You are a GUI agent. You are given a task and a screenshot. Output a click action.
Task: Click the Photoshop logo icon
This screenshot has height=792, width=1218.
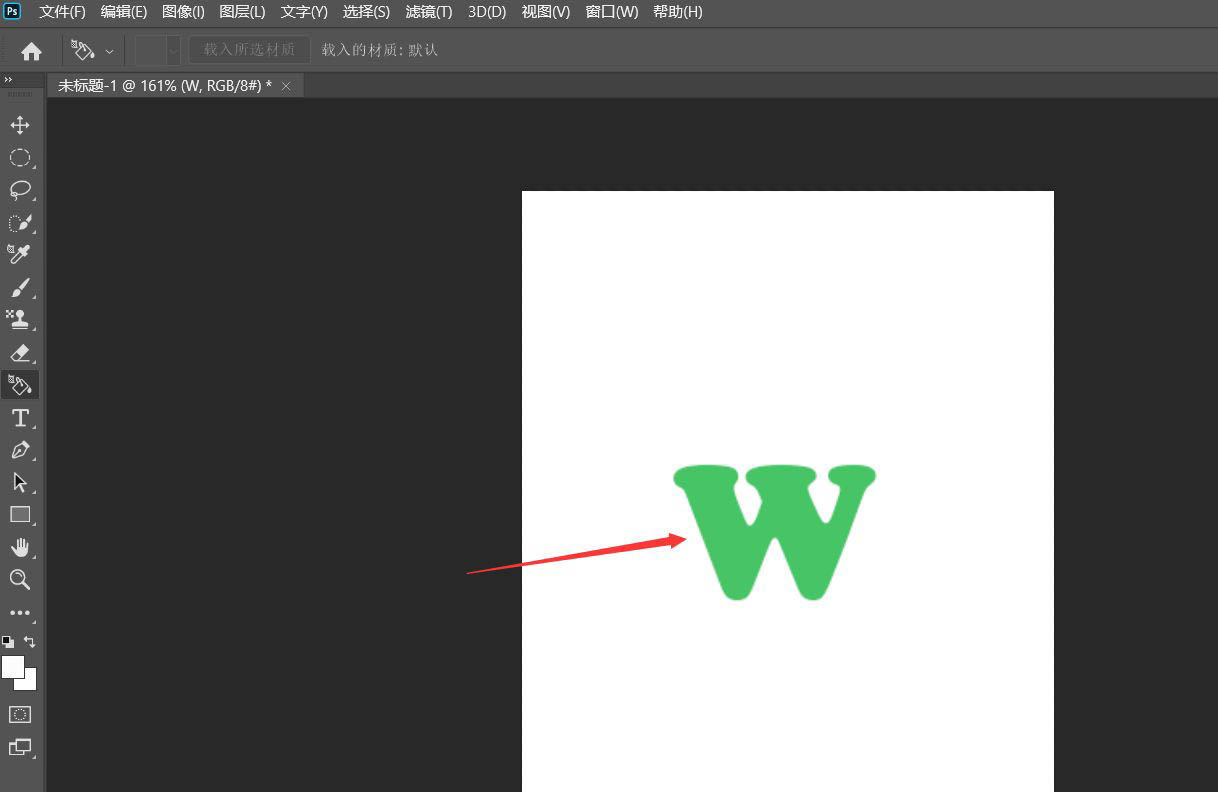click(x=12, y=11)
